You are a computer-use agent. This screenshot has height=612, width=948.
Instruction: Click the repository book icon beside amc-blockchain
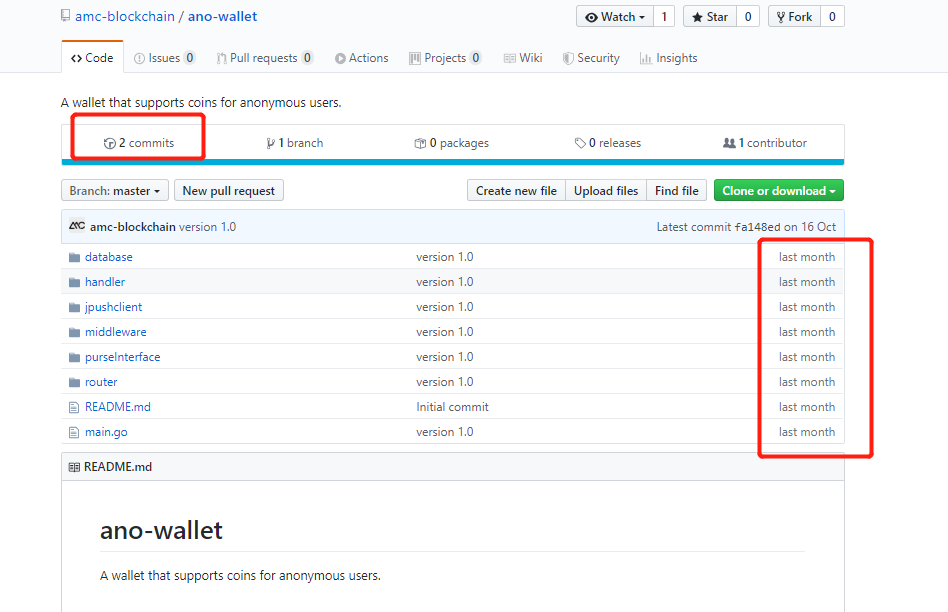pos(66,16)
